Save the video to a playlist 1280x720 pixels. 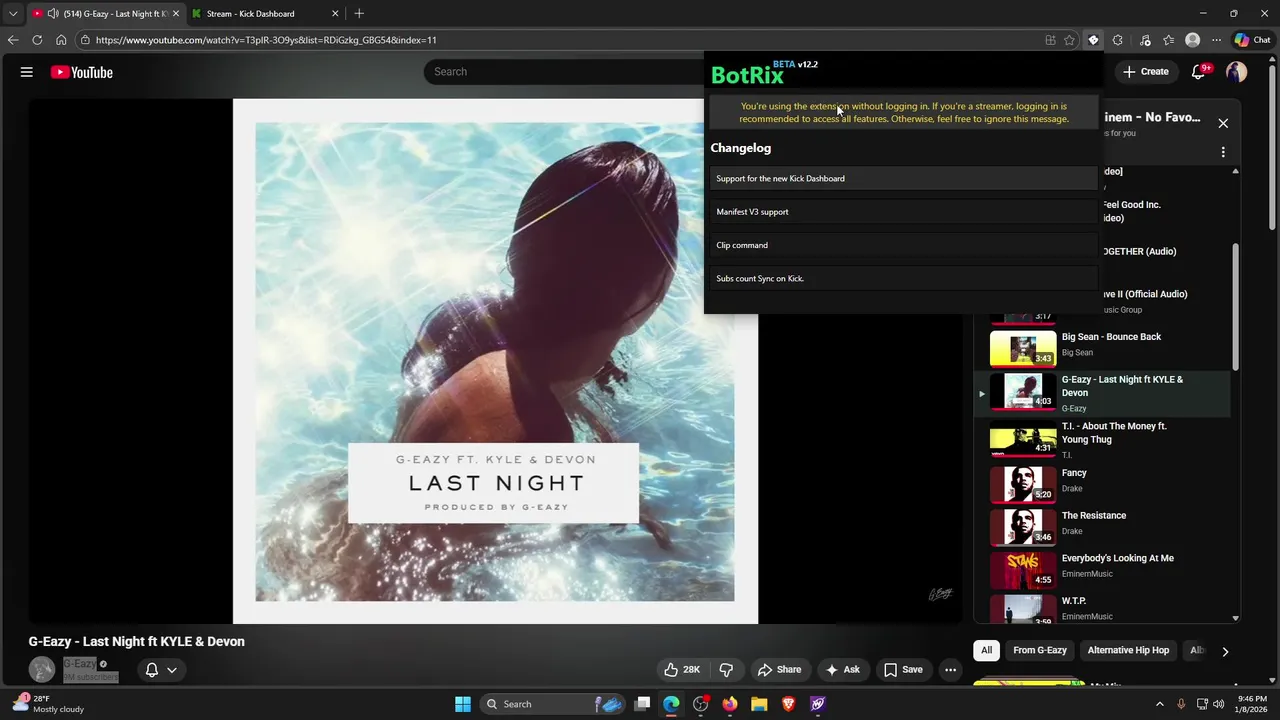click(903, 669)
